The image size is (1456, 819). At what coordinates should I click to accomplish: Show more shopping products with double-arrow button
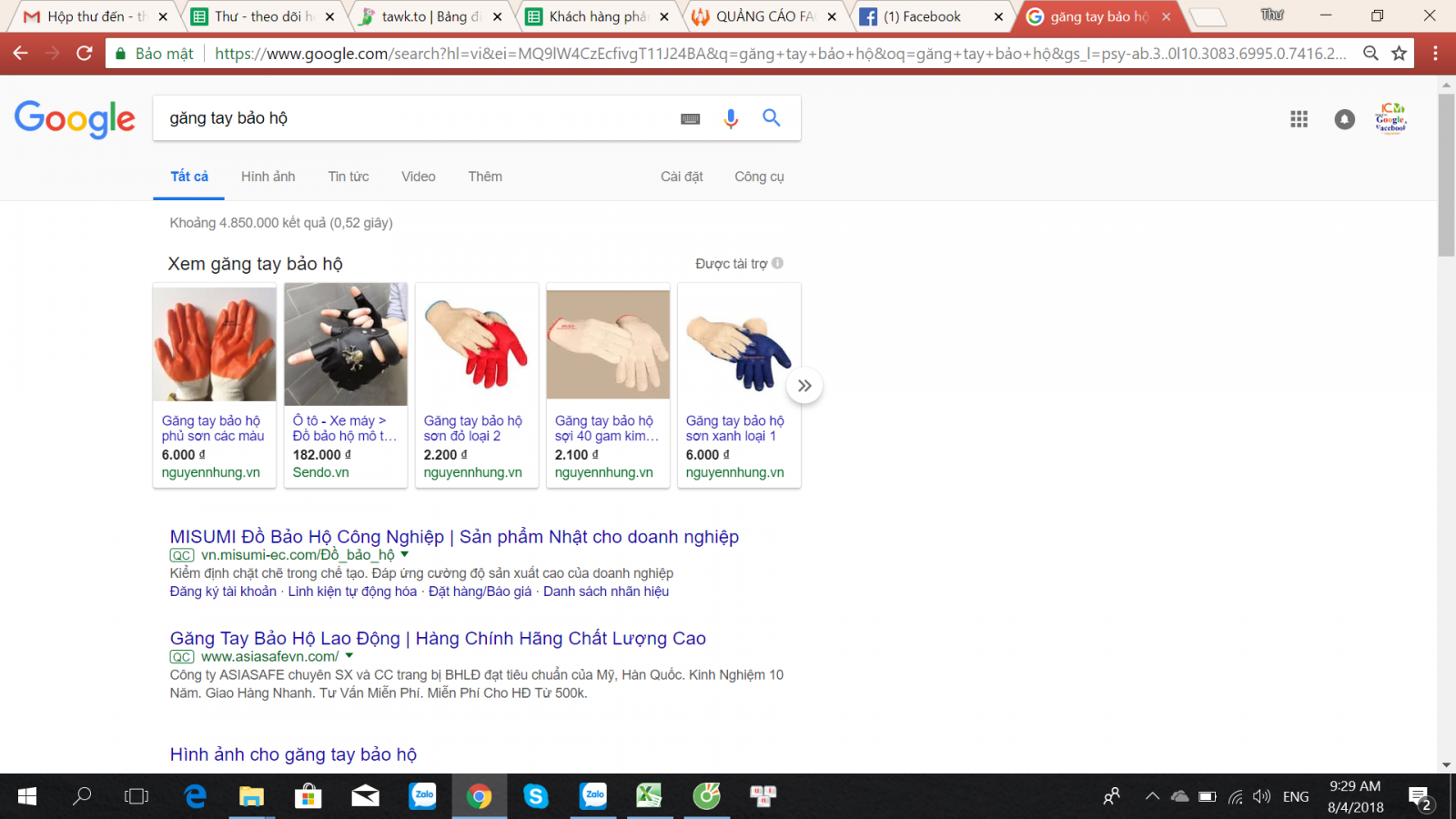pos(804,386)
